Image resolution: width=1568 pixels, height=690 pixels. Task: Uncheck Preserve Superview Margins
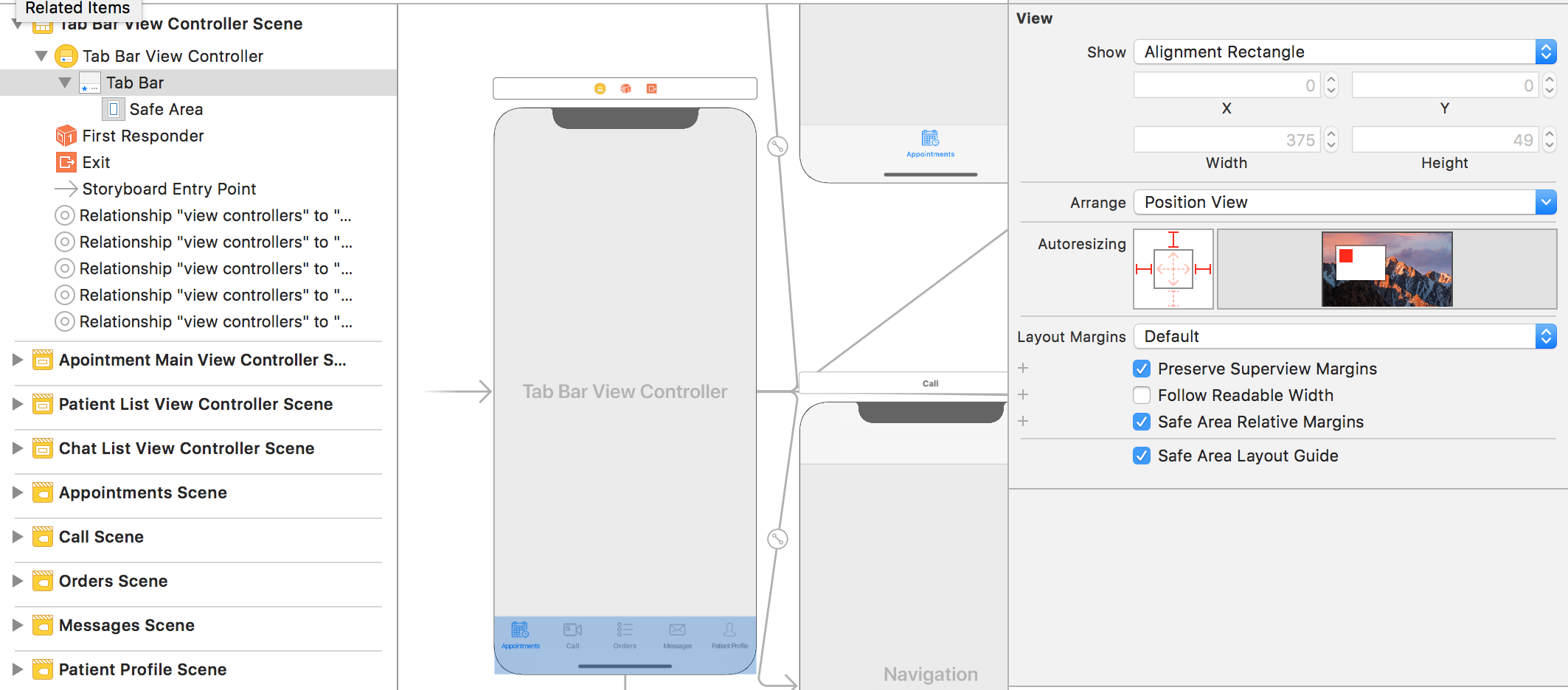[1142, 369]
